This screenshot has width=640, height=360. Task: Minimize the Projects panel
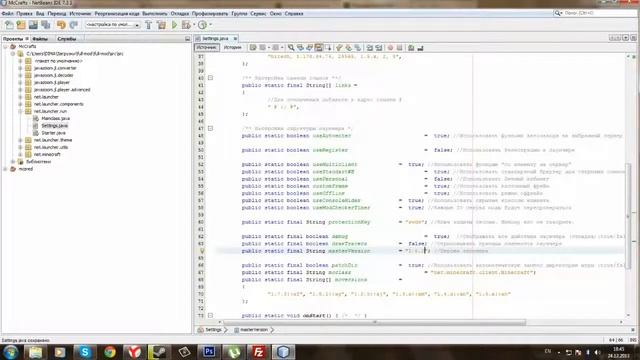tap(187, 39)
